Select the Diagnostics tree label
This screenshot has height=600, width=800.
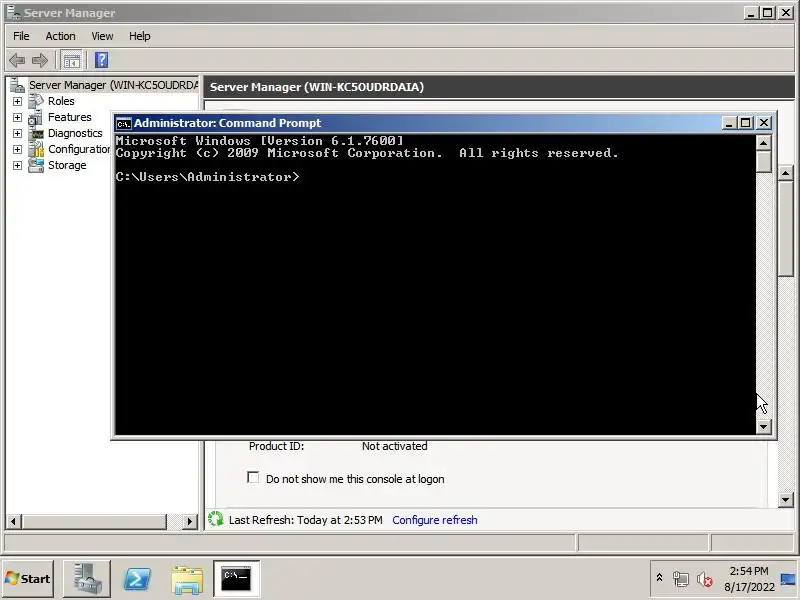(x=75, y=134)
